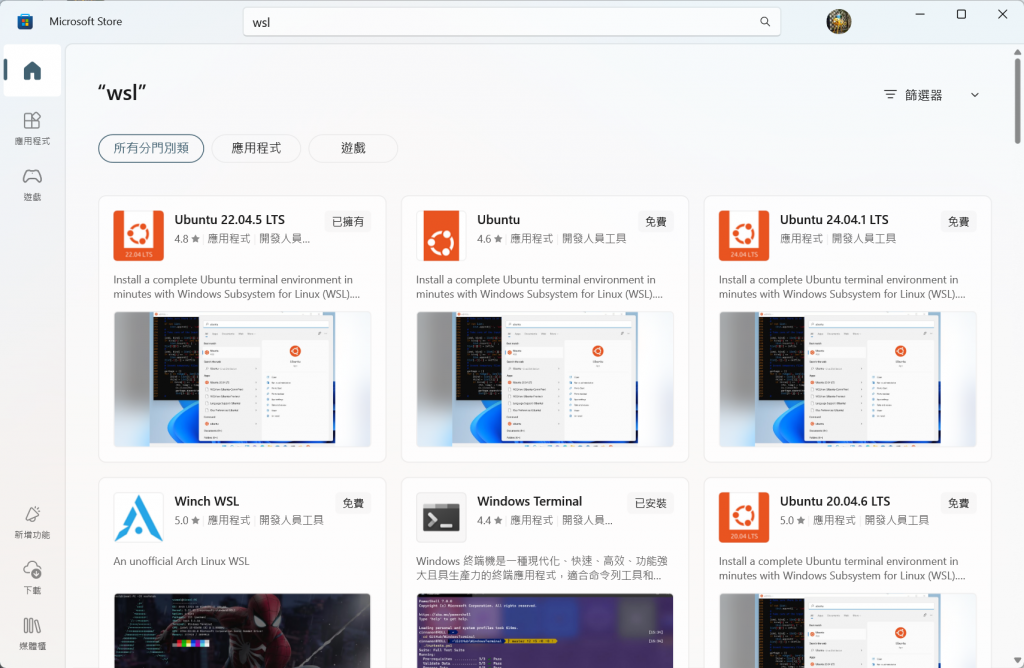Click the 4.6 star rating text
Viewport: 1024px width, 668px height.
[489, 239]
